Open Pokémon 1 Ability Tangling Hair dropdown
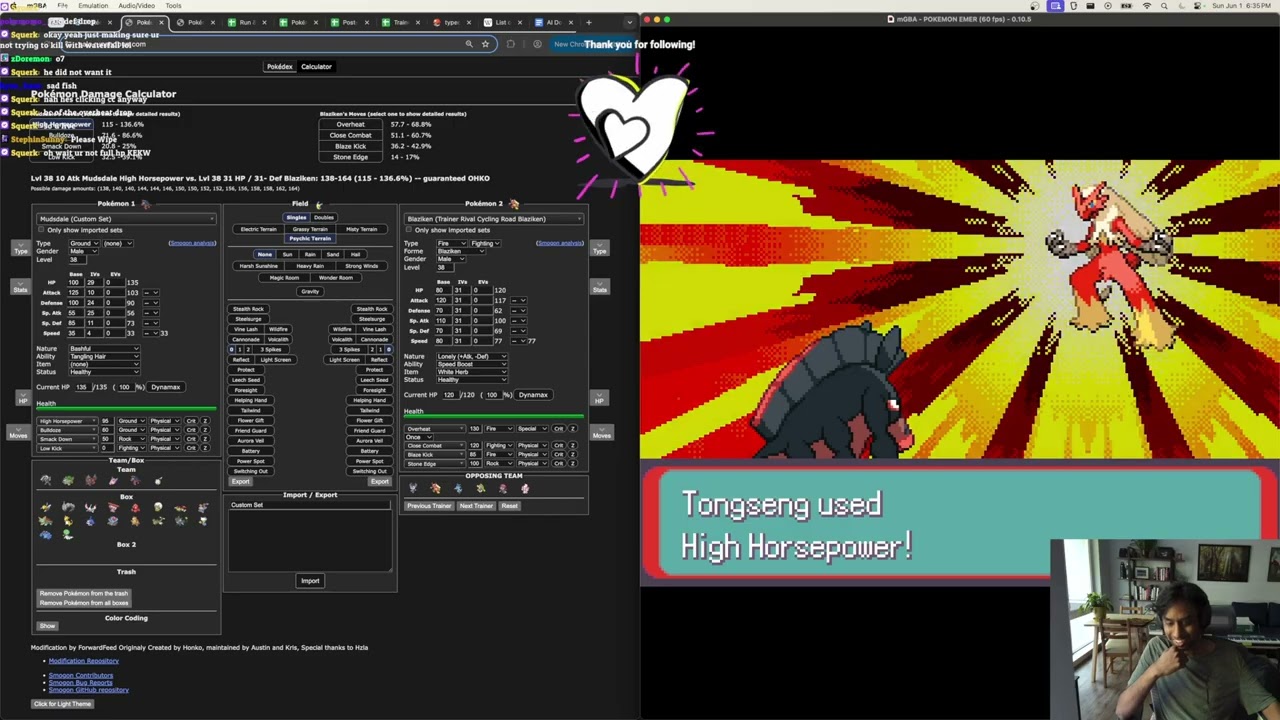The image size is (1280, 720). 104,356
